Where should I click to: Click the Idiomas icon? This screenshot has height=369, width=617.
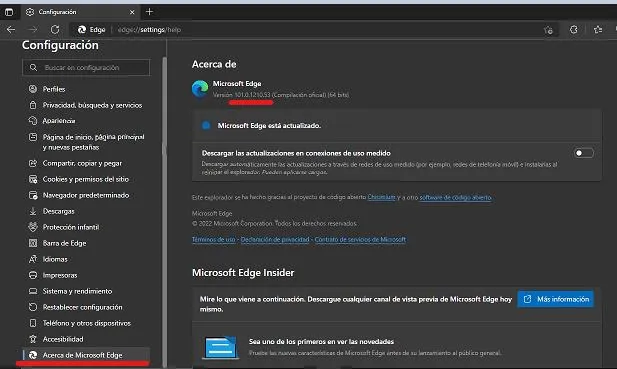tap(33, 259)
